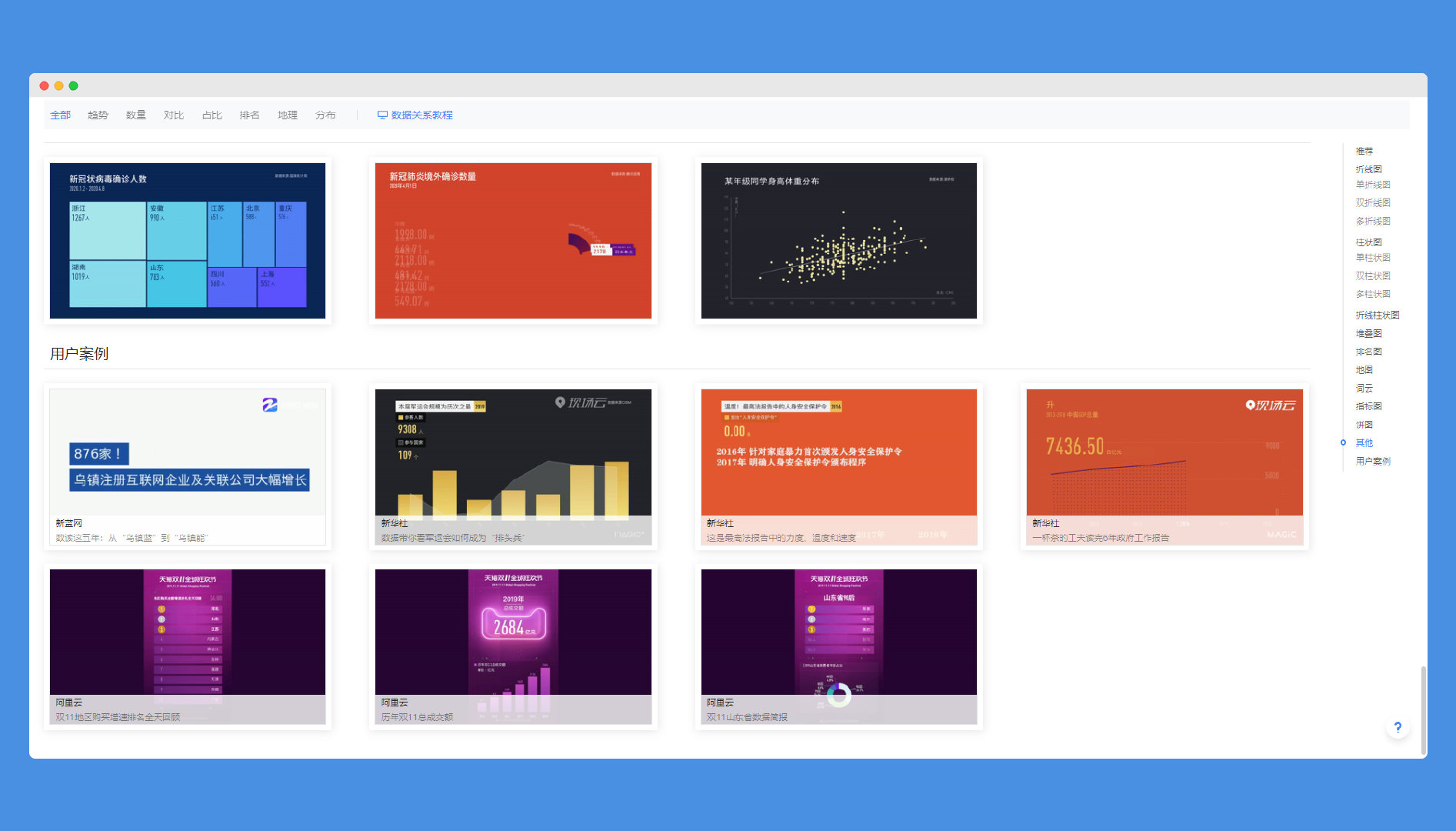Go to 多柱状图 in side navigation
The height and width of the screenshot is (831, 1456).
point(1373,295)
